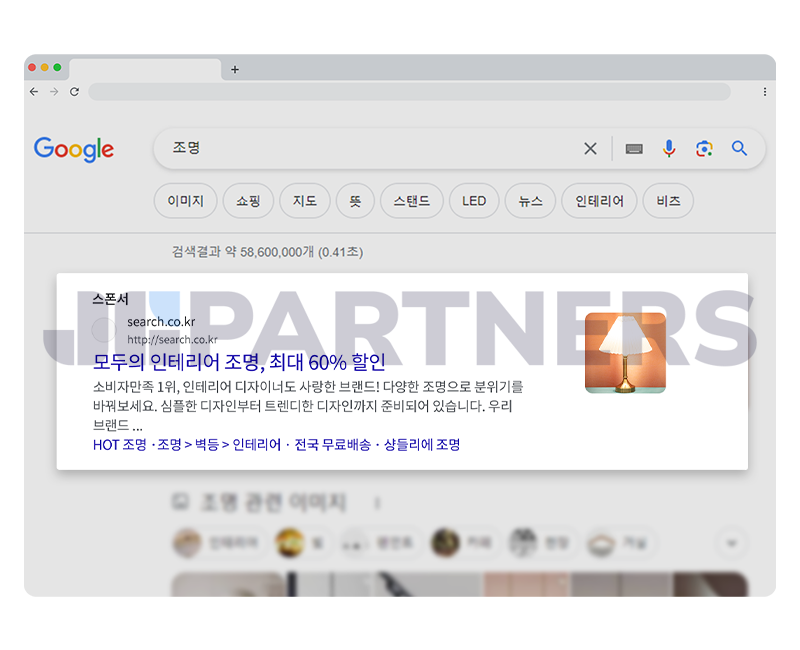Click the search magnifier icon
Image resolution: width=800 pixels, height=650 pixels.
pos(739,147)
